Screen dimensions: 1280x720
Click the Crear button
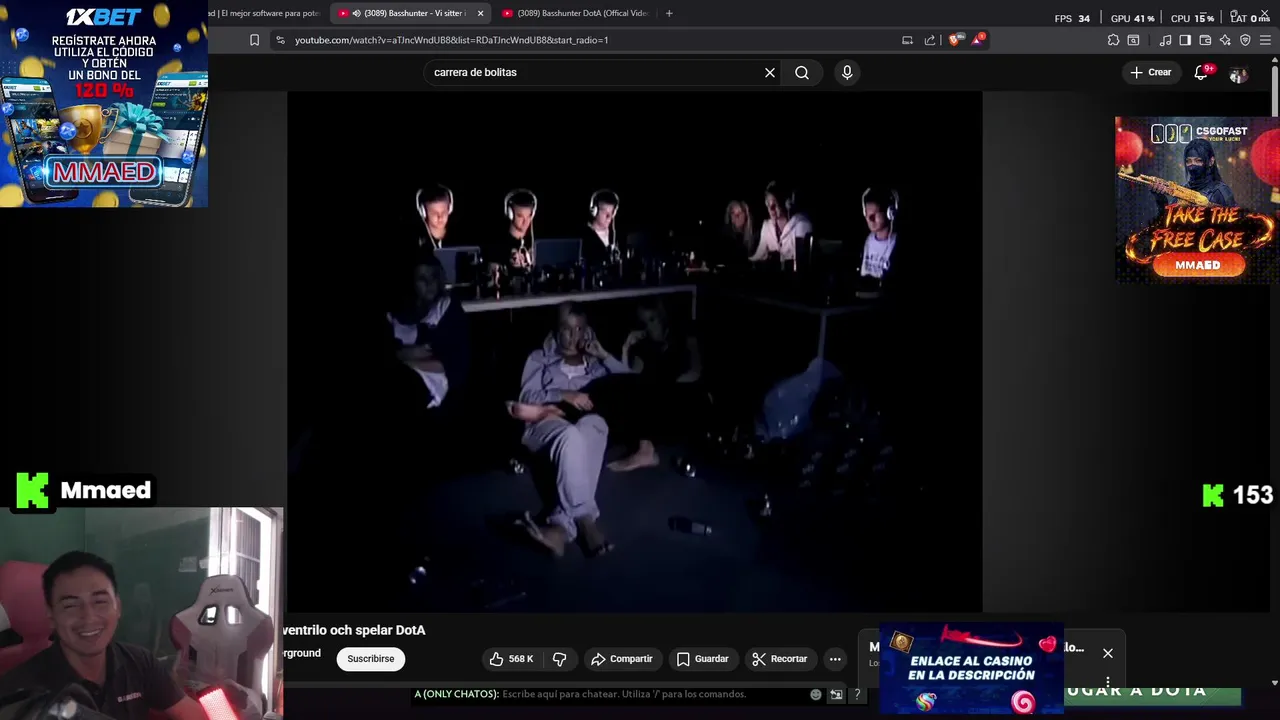[1150, 72]
